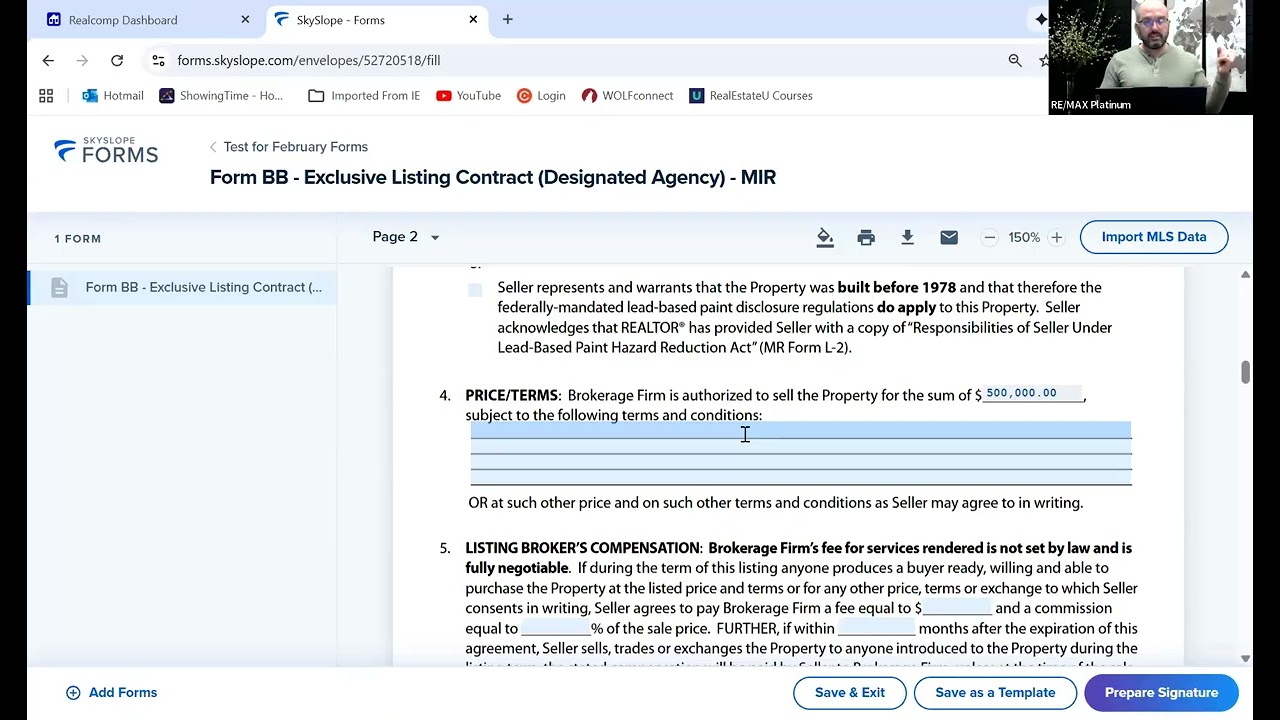Click Save & Exit
1280x720 pixels.
[850, 693]
